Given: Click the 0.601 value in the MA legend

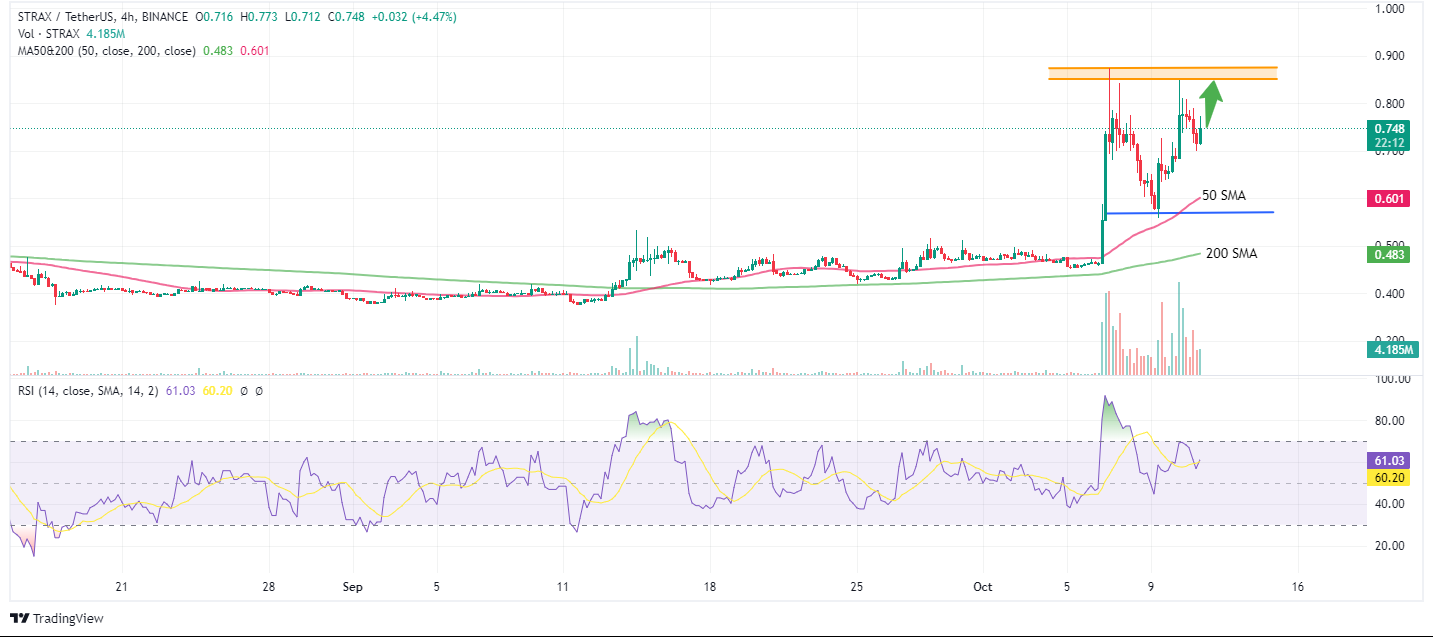Looking at the screenshot, I should (254, 50).
